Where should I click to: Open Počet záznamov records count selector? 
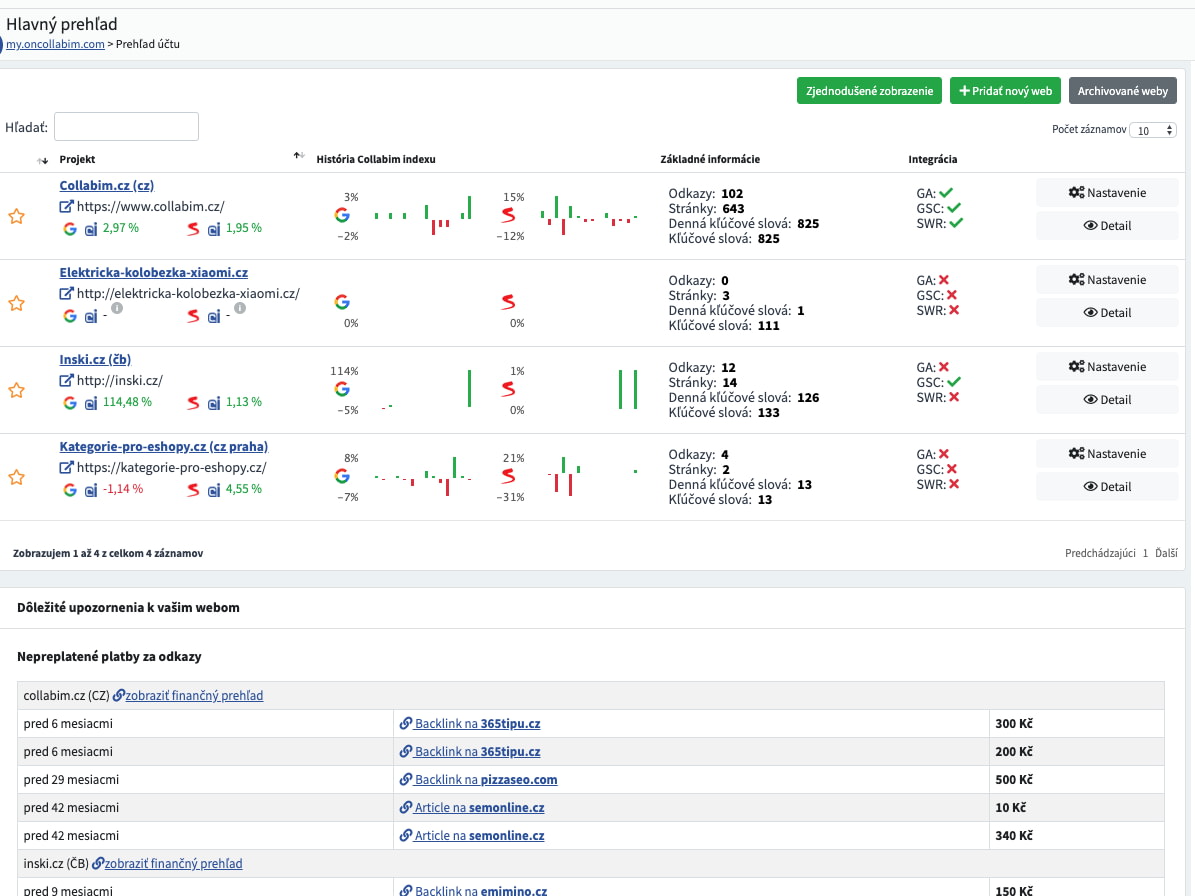pyautogui.click(x=1153, y=130)
